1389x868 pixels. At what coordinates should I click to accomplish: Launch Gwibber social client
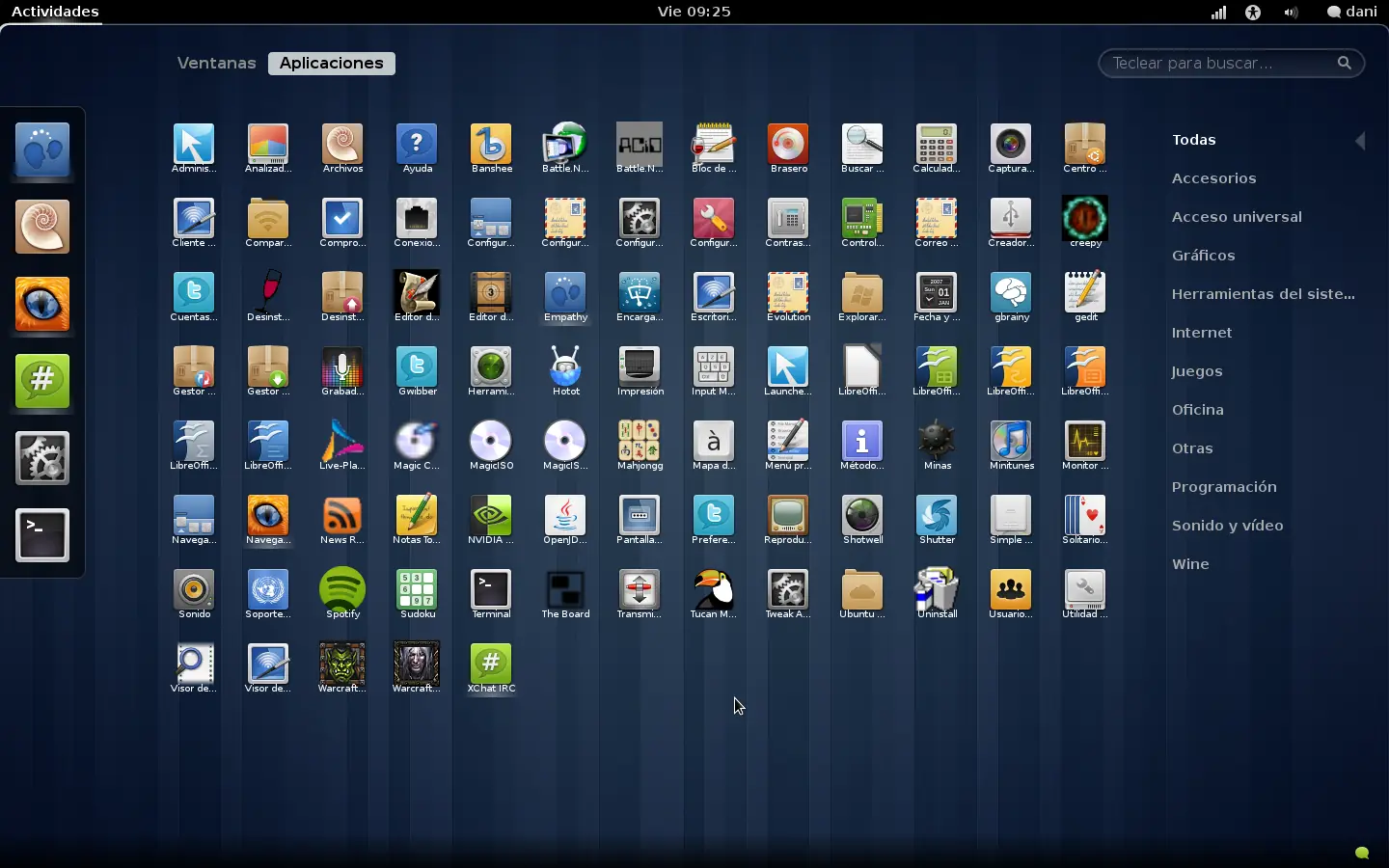tap(417, 371)
